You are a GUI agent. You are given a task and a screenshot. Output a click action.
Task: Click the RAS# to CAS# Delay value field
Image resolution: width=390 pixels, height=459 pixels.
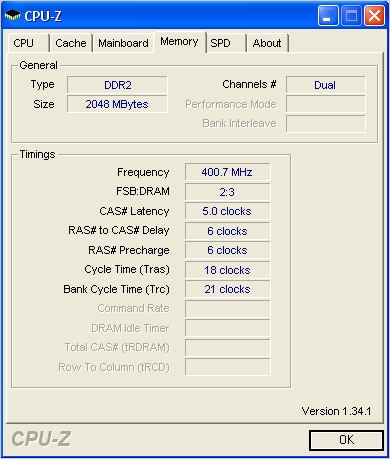pyautogui.click(x=227, y=231)
